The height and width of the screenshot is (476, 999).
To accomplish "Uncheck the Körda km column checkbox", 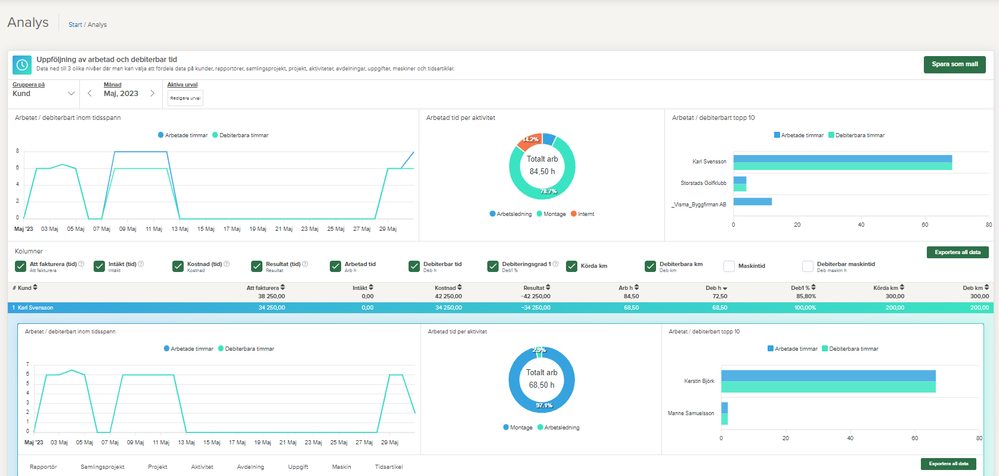I will point(572,266).
